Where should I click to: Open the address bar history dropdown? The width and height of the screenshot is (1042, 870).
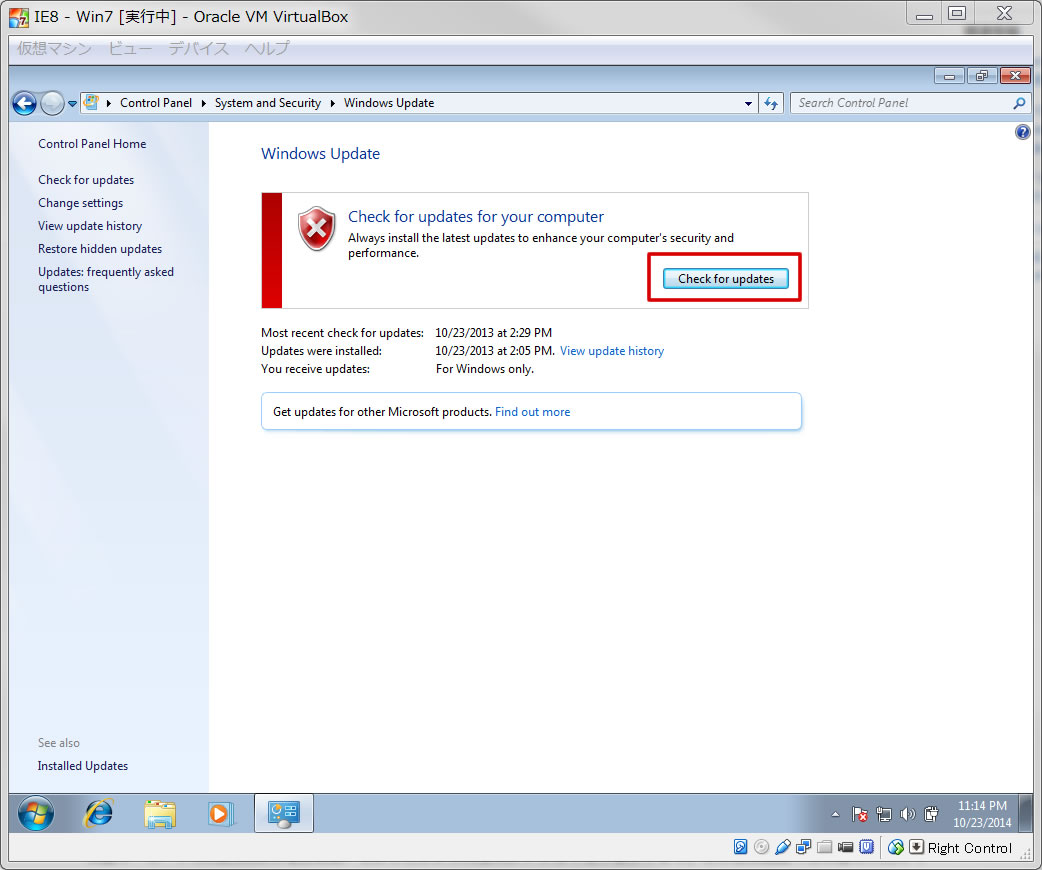point(748,103)
